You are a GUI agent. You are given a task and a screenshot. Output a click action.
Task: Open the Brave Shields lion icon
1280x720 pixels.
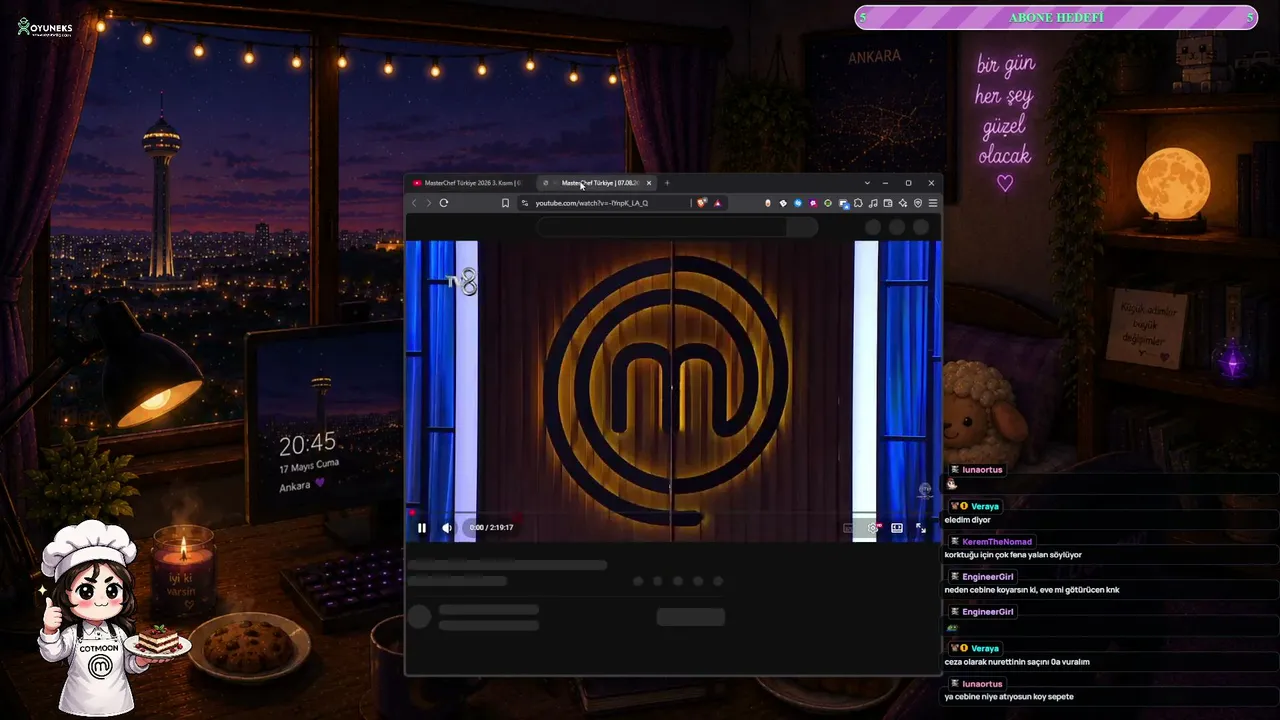tap(702, 203)
